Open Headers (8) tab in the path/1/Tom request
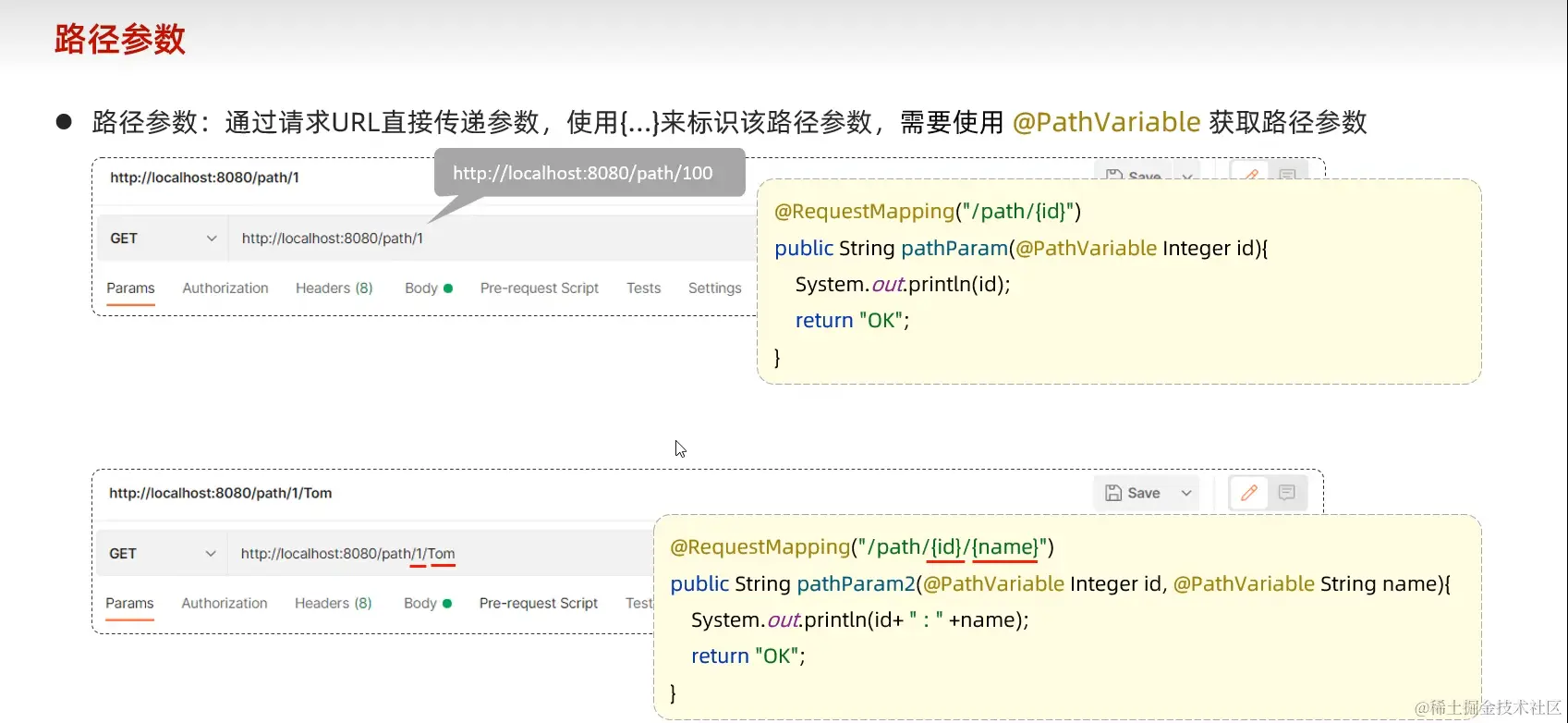1568x723 pixels. 334,604
